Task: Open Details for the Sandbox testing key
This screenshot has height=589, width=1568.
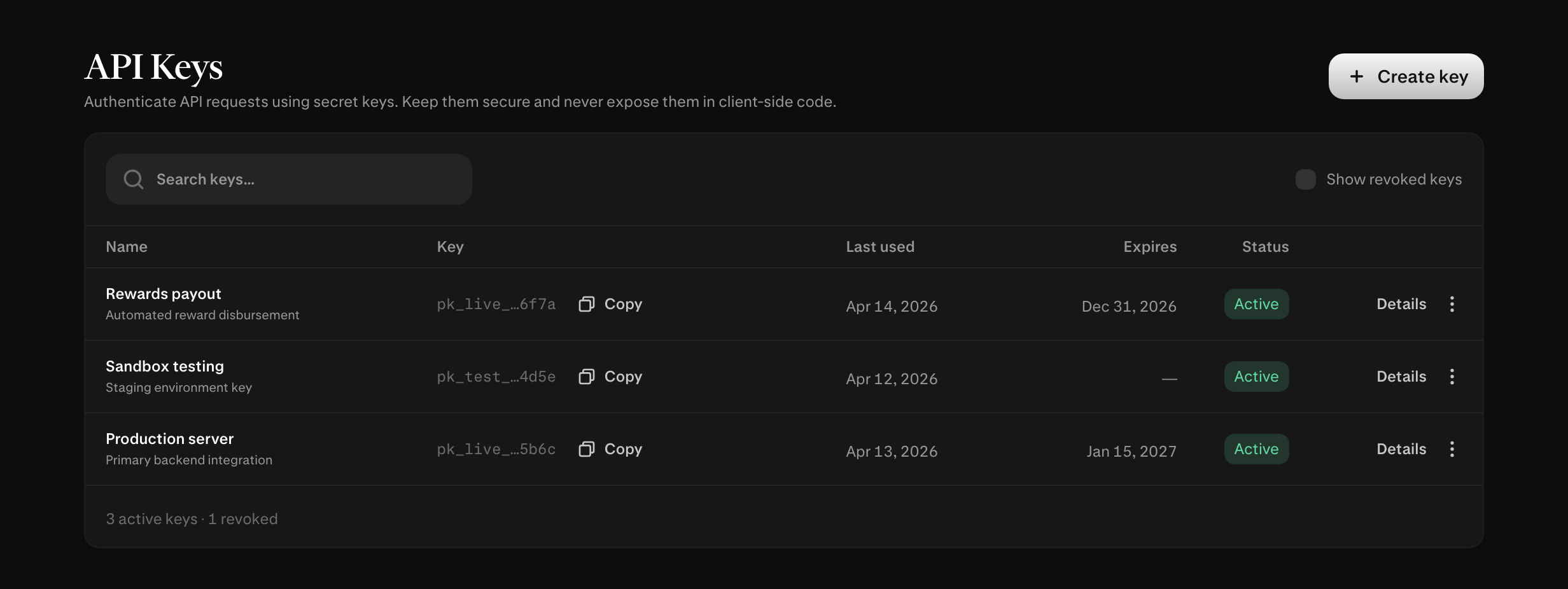Action: (x=1401, y=377)
